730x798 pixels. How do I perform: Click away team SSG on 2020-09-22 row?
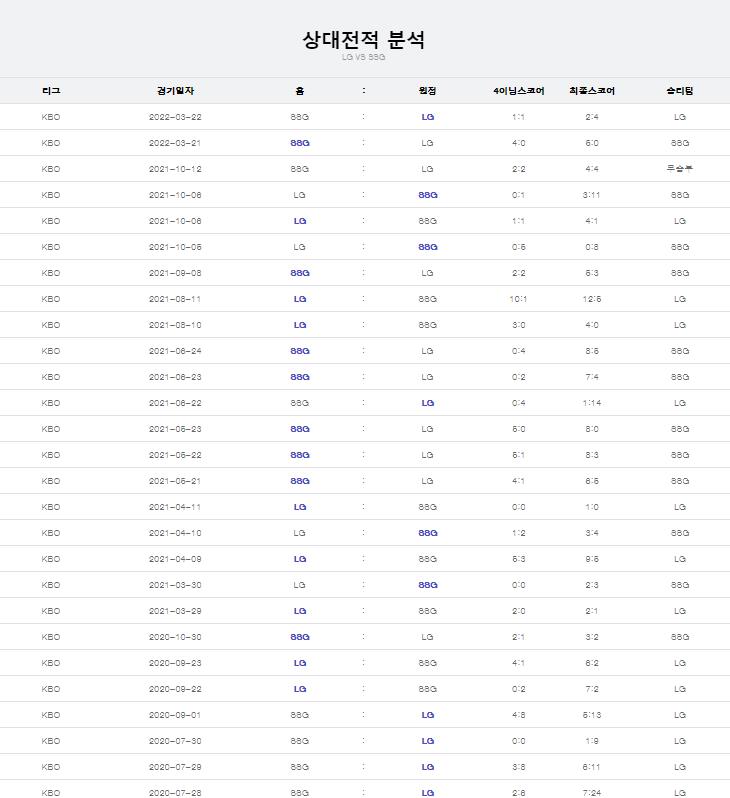[428, 689]
